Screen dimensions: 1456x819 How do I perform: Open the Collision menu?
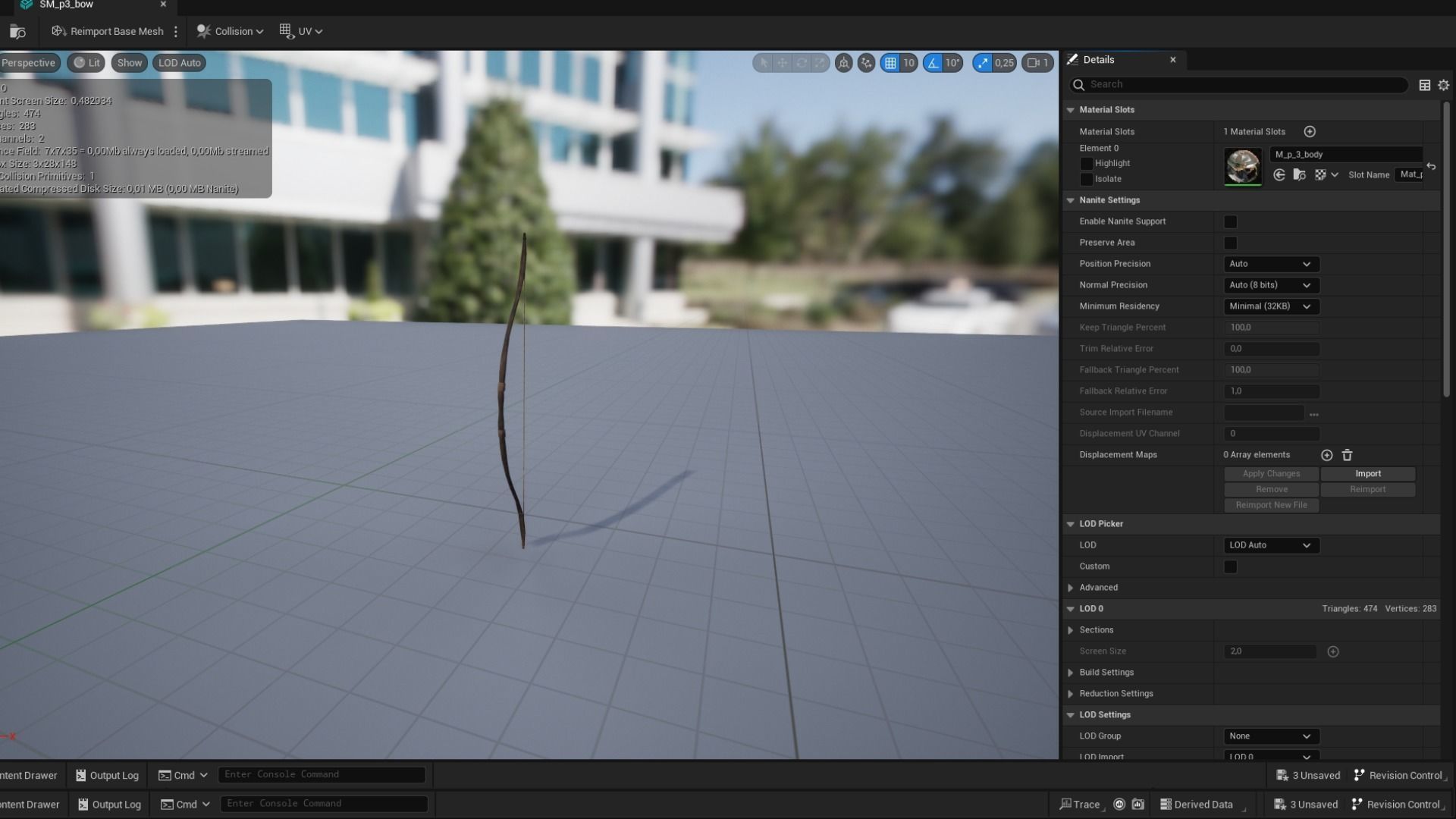click(230, 31)
